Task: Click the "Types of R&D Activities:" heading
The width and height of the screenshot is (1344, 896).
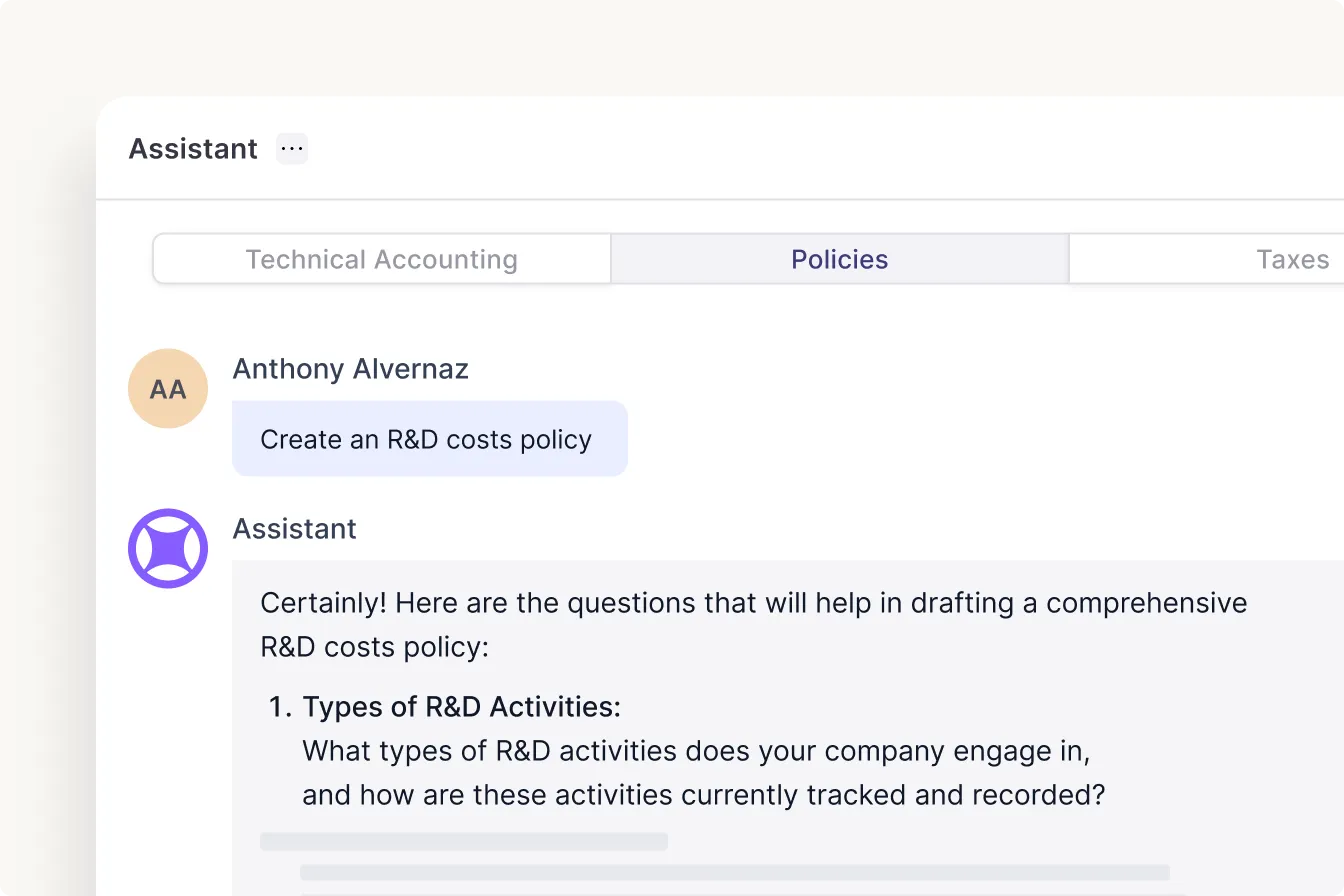Action: point(461,707)
